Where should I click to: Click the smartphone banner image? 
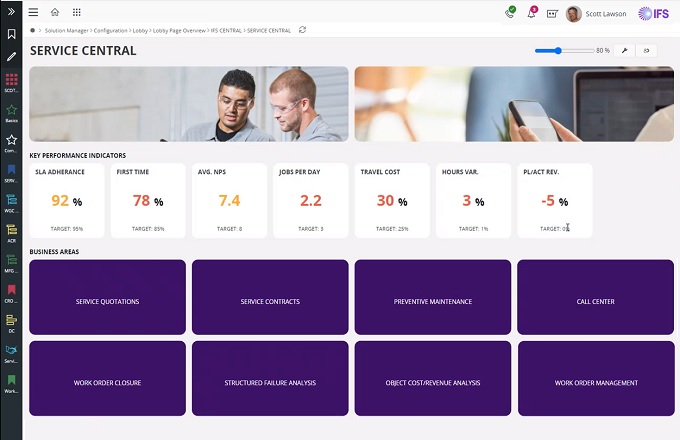click(x=514, y=104)
